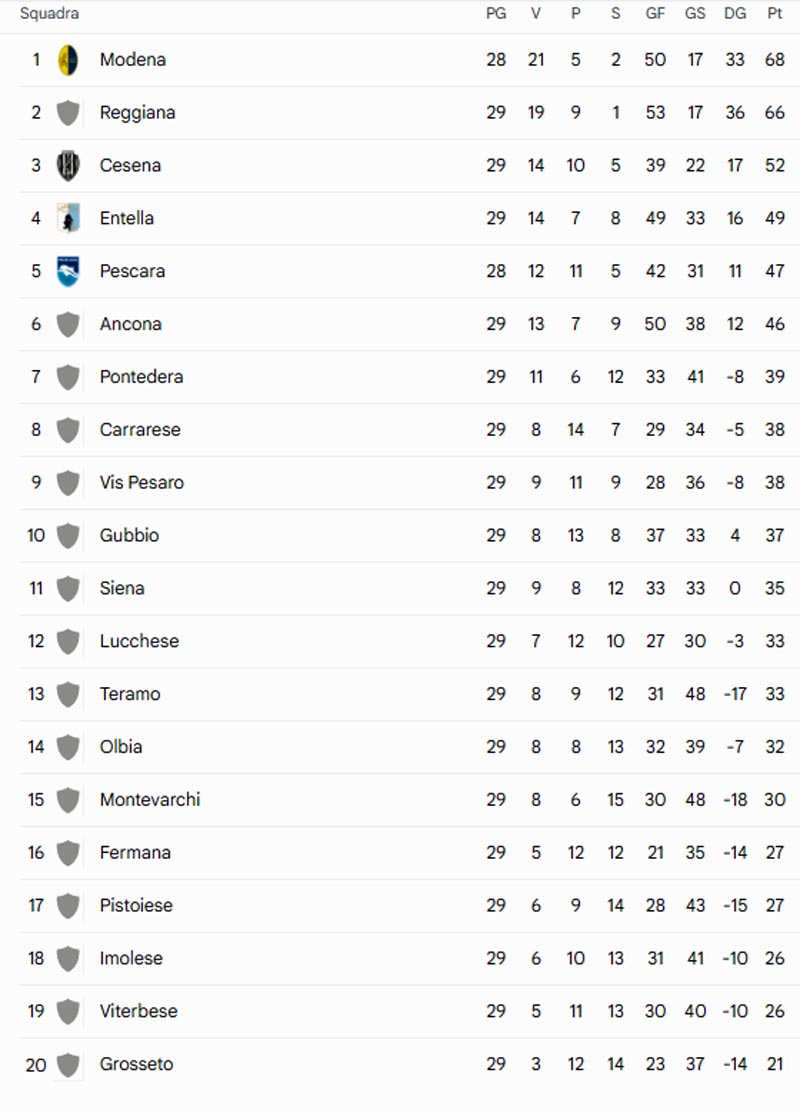Click the Squadra column header
800x1113 pixels.
(50, 13)
